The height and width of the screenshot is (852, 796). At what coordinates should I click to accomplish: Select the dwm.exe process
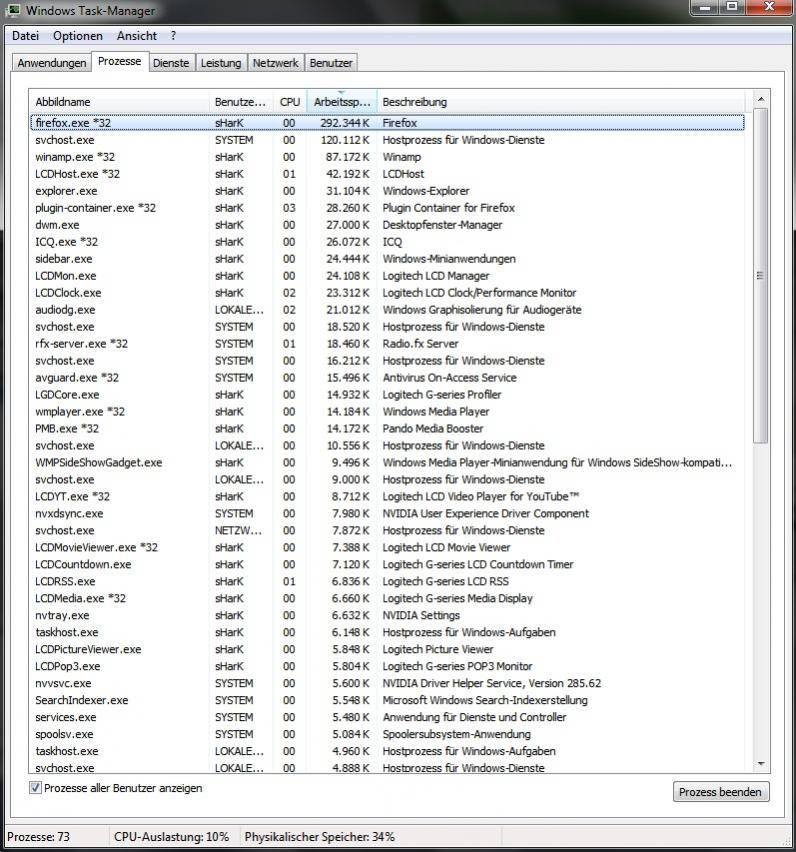(x=387, y=225)
